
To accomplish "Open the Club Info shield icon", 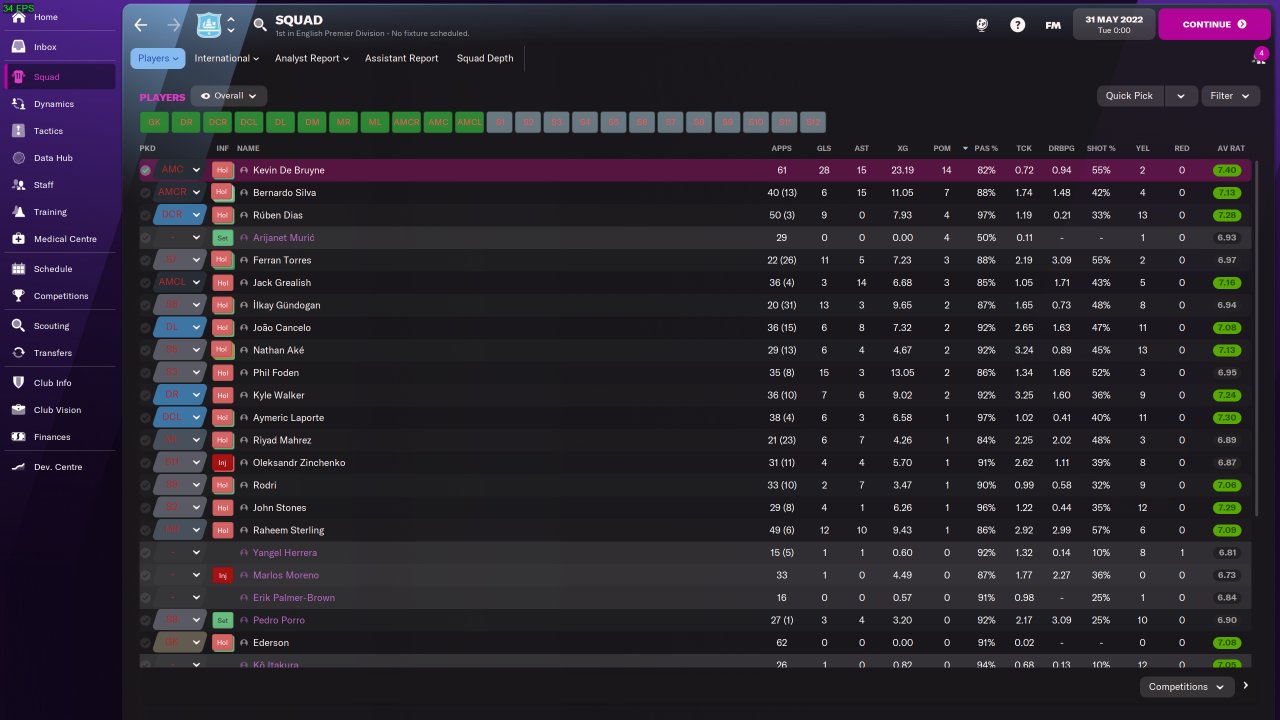I will pos(19,383).
